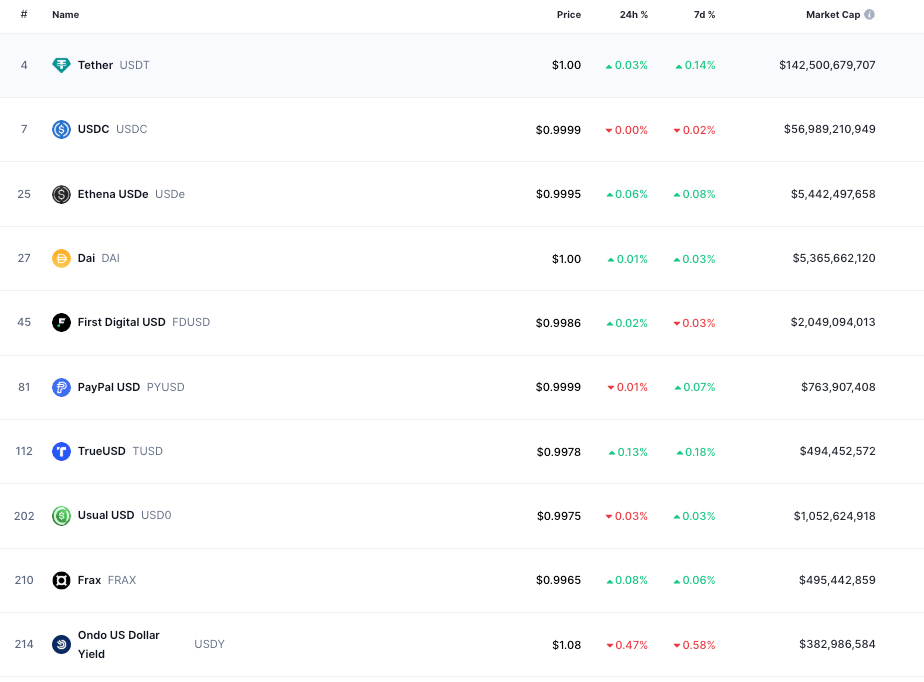Click the Ethena USDe logo icon

[x=61, y=194]
